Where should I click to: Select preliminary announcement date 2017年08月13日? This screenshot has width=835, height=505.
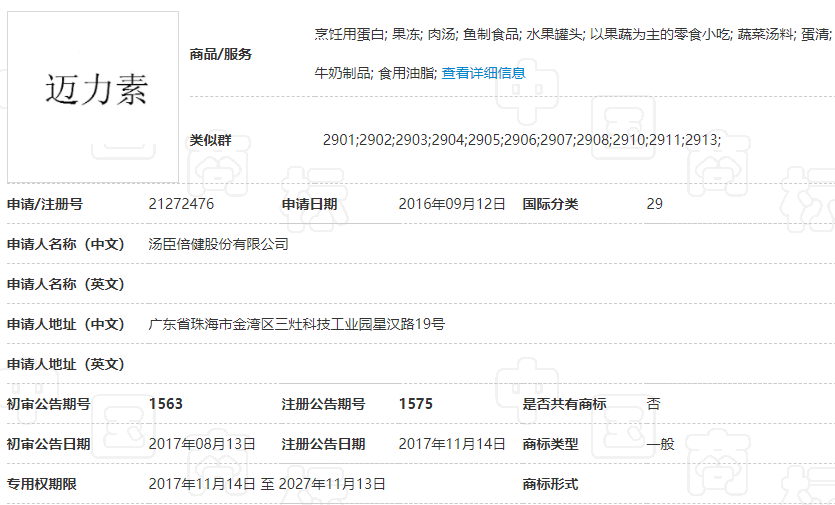point(202,444)
